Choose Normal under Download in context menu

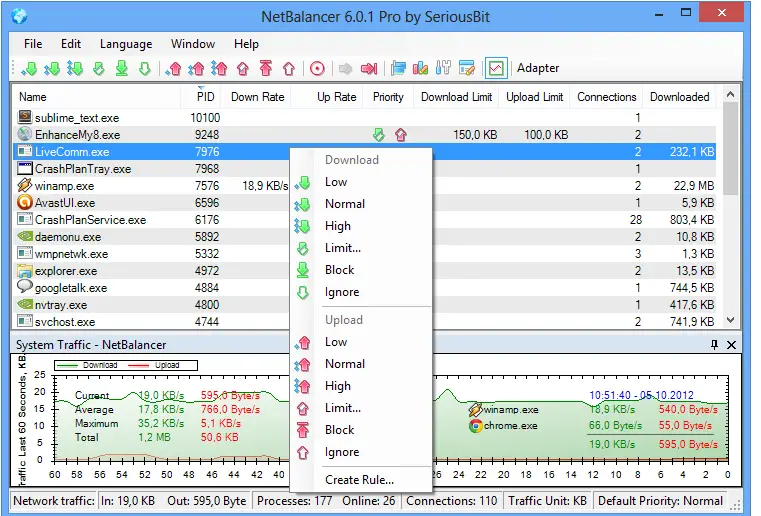(x=361, y=204)
